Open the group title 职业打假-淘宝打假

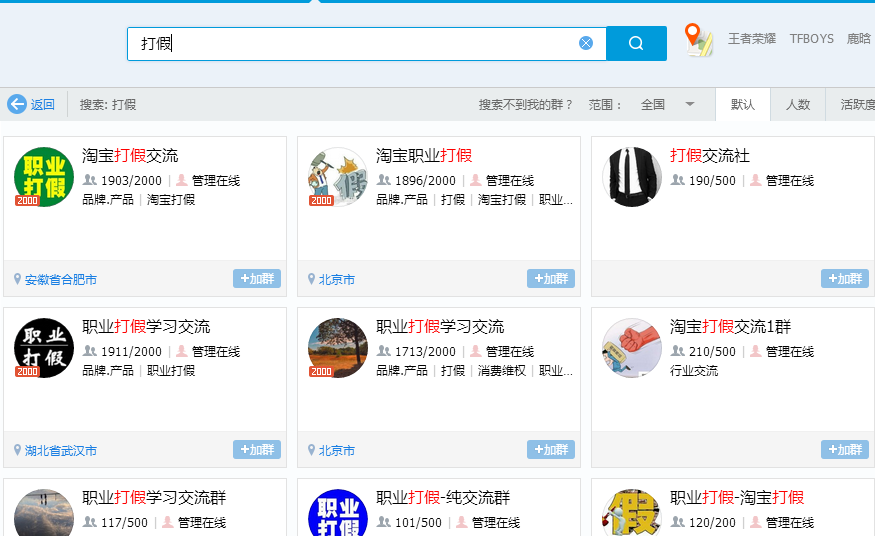point(737,498)
